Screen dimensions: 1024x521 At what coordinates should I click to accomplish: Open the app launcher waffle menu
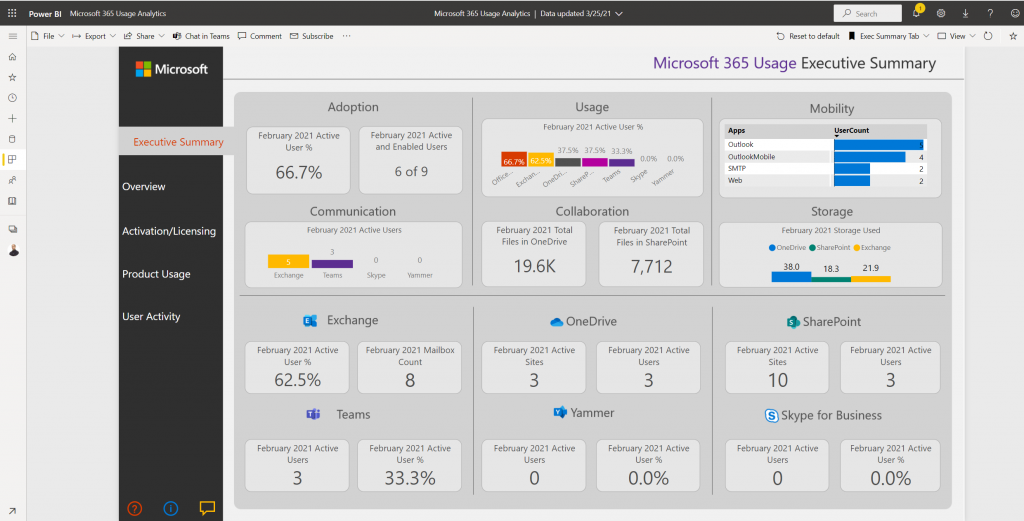tap(11, 13)
